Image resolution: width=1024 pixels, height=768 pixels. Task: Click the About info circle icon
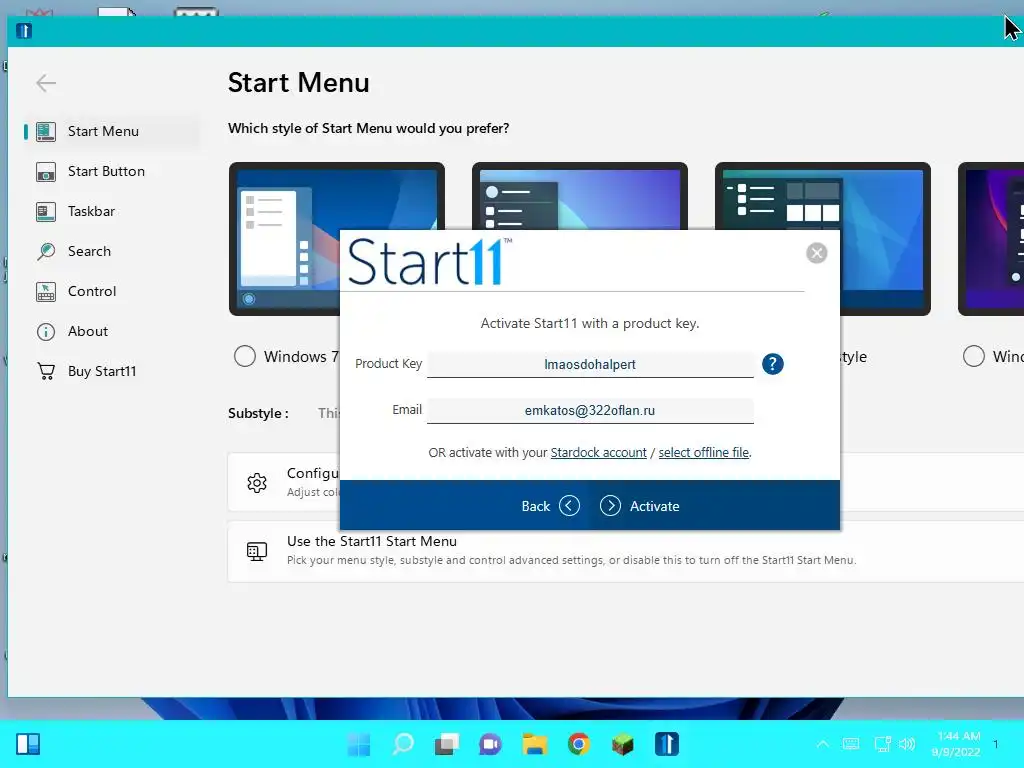tap(46, 332)
